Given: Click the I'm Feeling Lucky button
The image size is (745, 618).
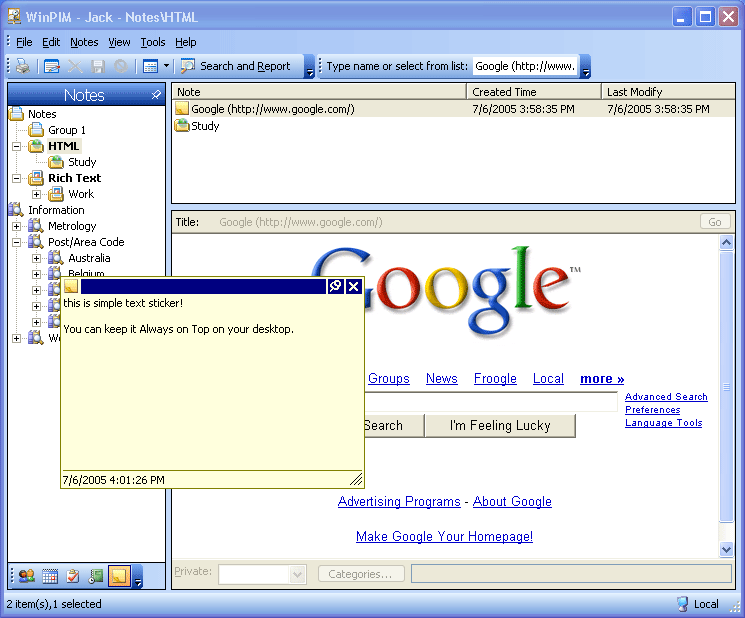Looking at the screenshot, I should tap(500, 425).
